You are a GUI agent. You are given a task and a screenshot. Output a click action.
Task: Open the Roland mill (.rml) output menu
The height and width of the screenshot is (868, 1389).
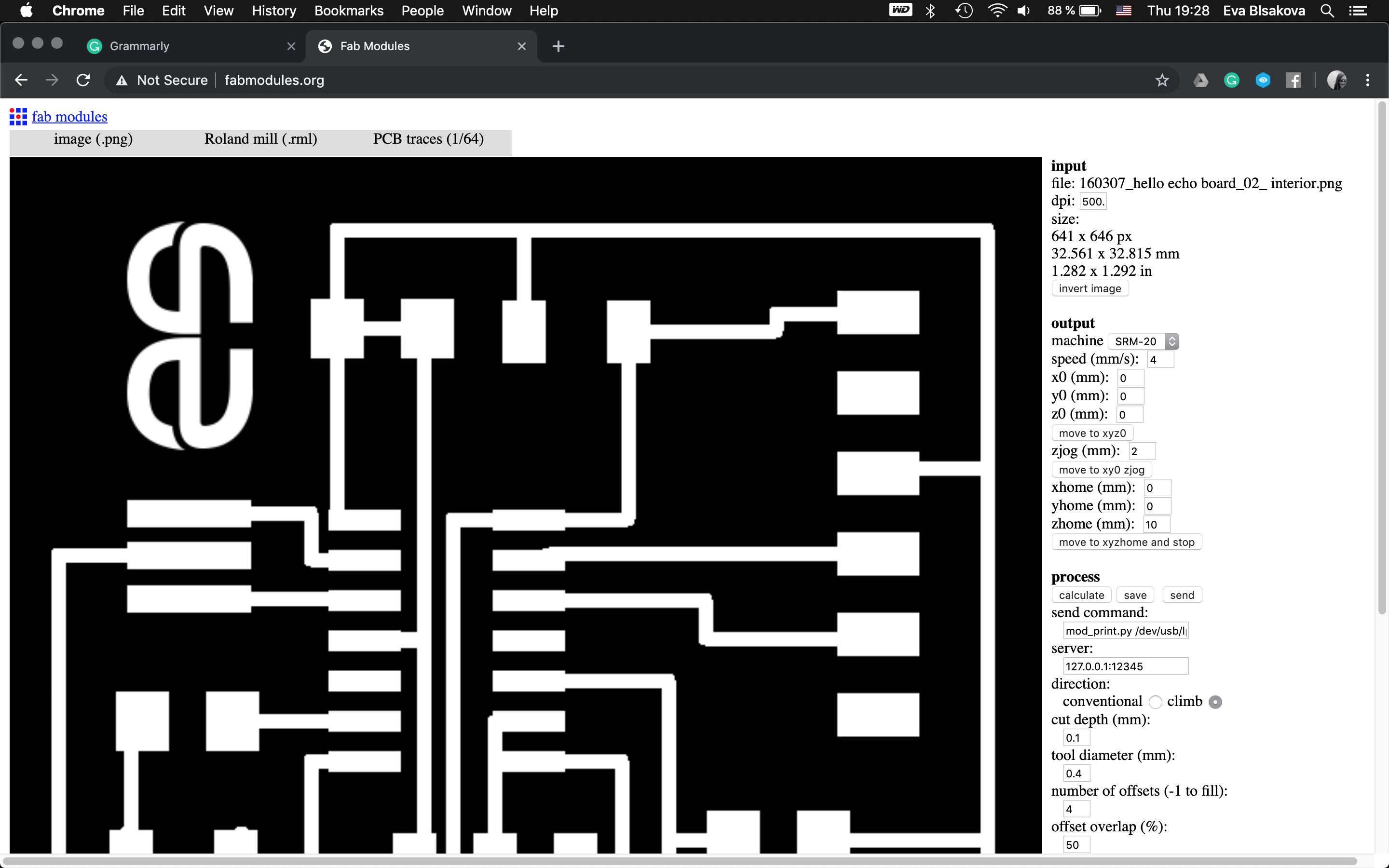(x=260, y=139)
